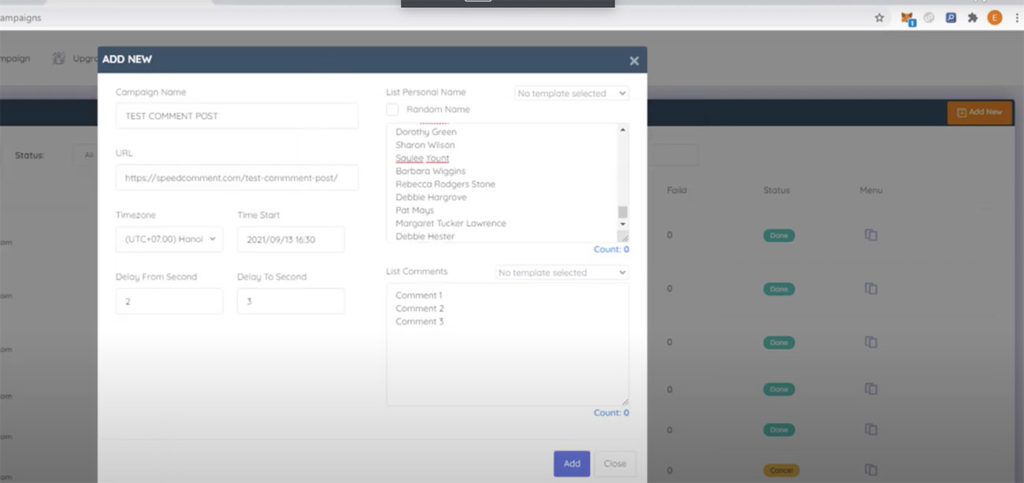This screenshot has height=483, width=1024.
Task: Click the Delay From Second field
Action: click(x=169, y=301)
